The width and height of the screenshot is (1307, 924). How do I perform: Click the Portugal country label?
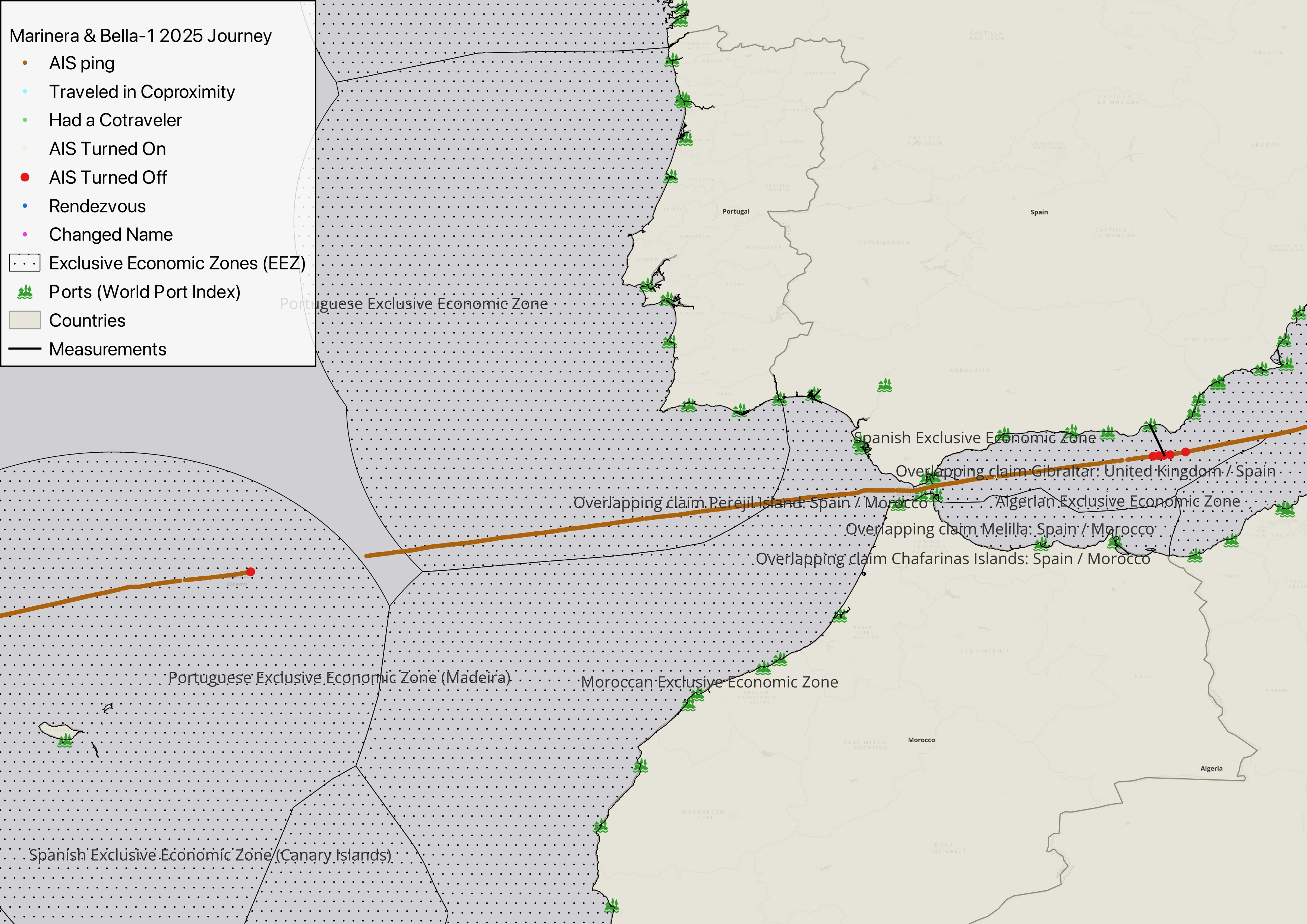pos(735,212)
